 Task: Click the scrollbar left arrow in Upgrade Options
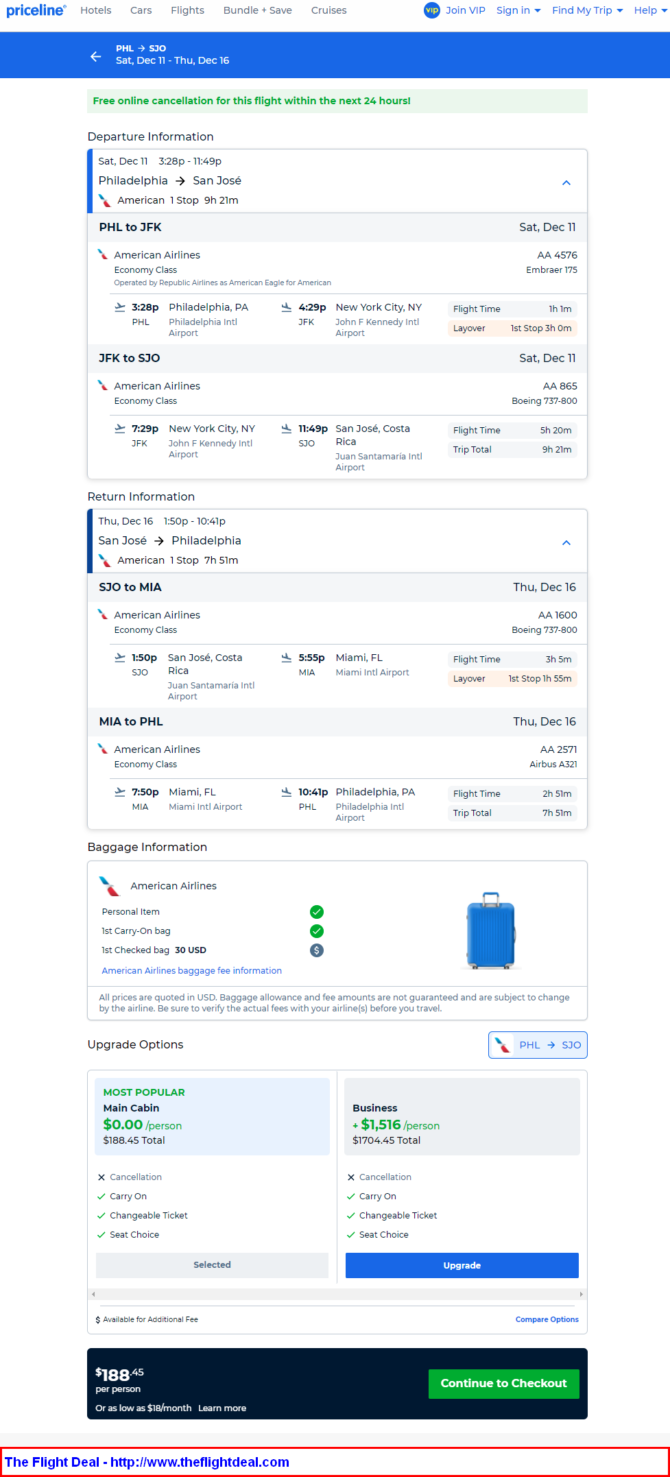(94, 1294)
